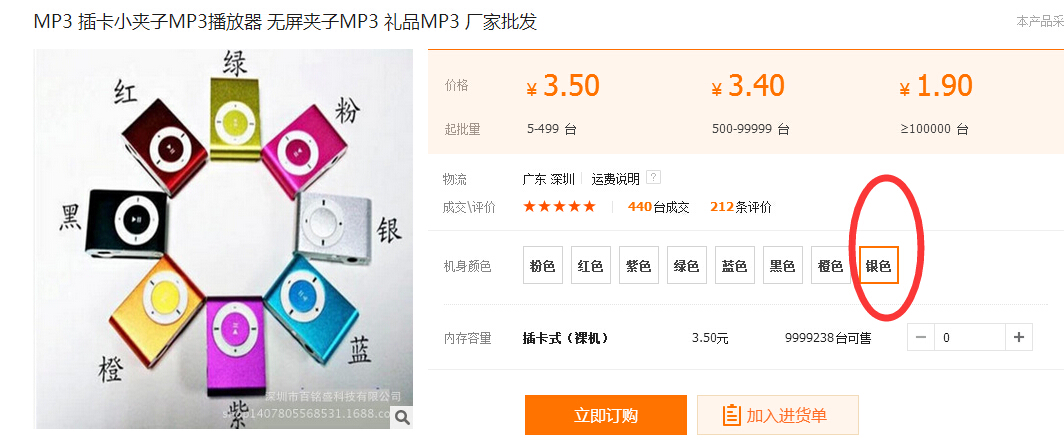Click the 加入进货单 button
This screenshot has width=1064, height=444.
(778, 415)
